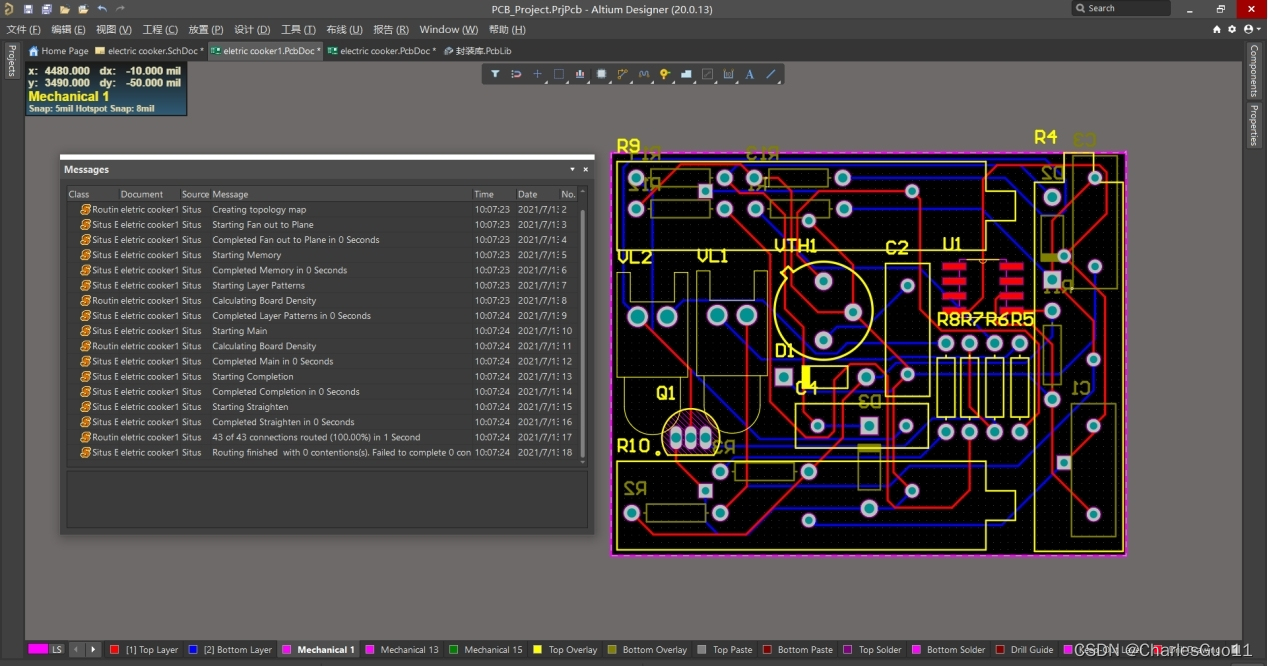Open the Projects side panel tab
The width and height of the screenshot is (1268, 667).
11,60
